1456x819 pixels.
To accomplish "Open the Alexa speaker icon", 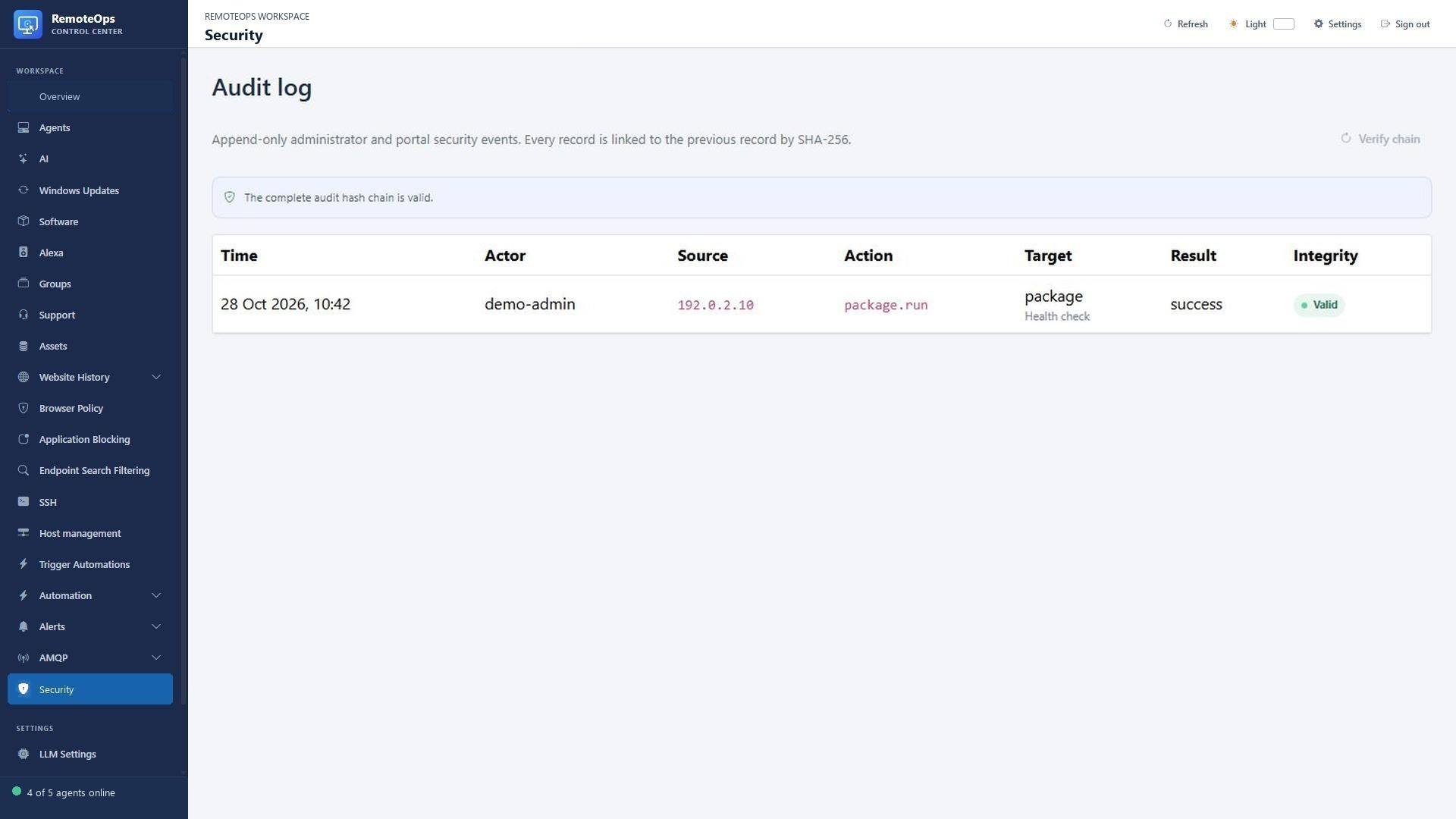I will 24,253.
